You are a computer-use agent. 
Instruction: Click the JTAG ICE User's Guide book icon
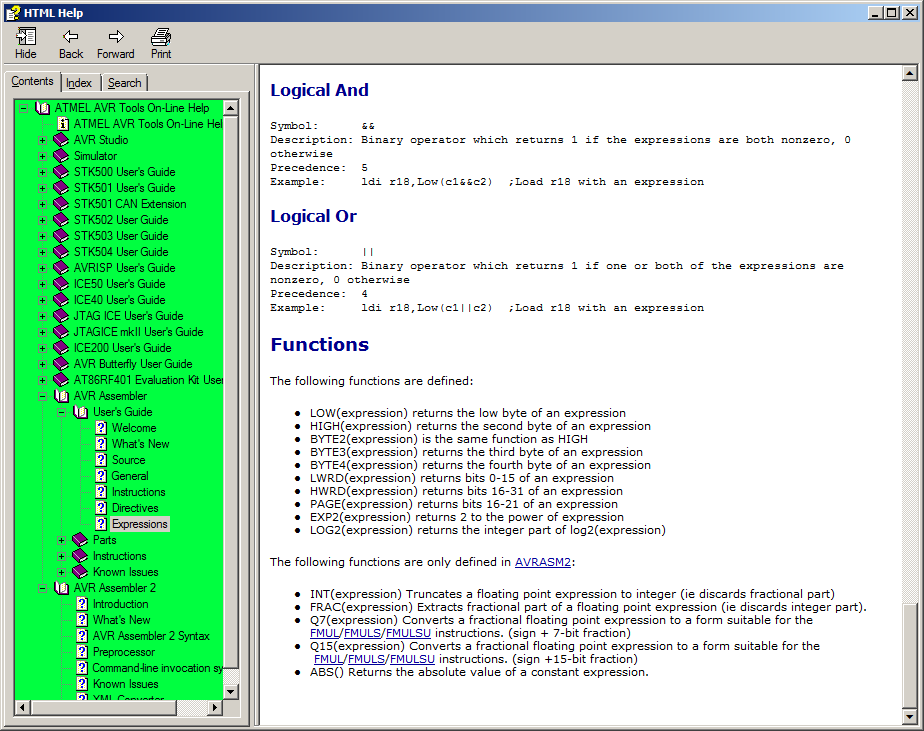coord(61,316)
